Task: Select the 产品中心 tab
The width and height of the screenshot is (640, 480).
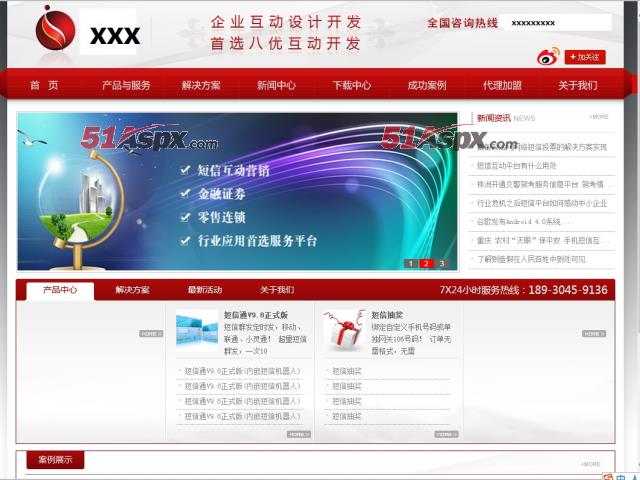Action: (x=60, y=290)
